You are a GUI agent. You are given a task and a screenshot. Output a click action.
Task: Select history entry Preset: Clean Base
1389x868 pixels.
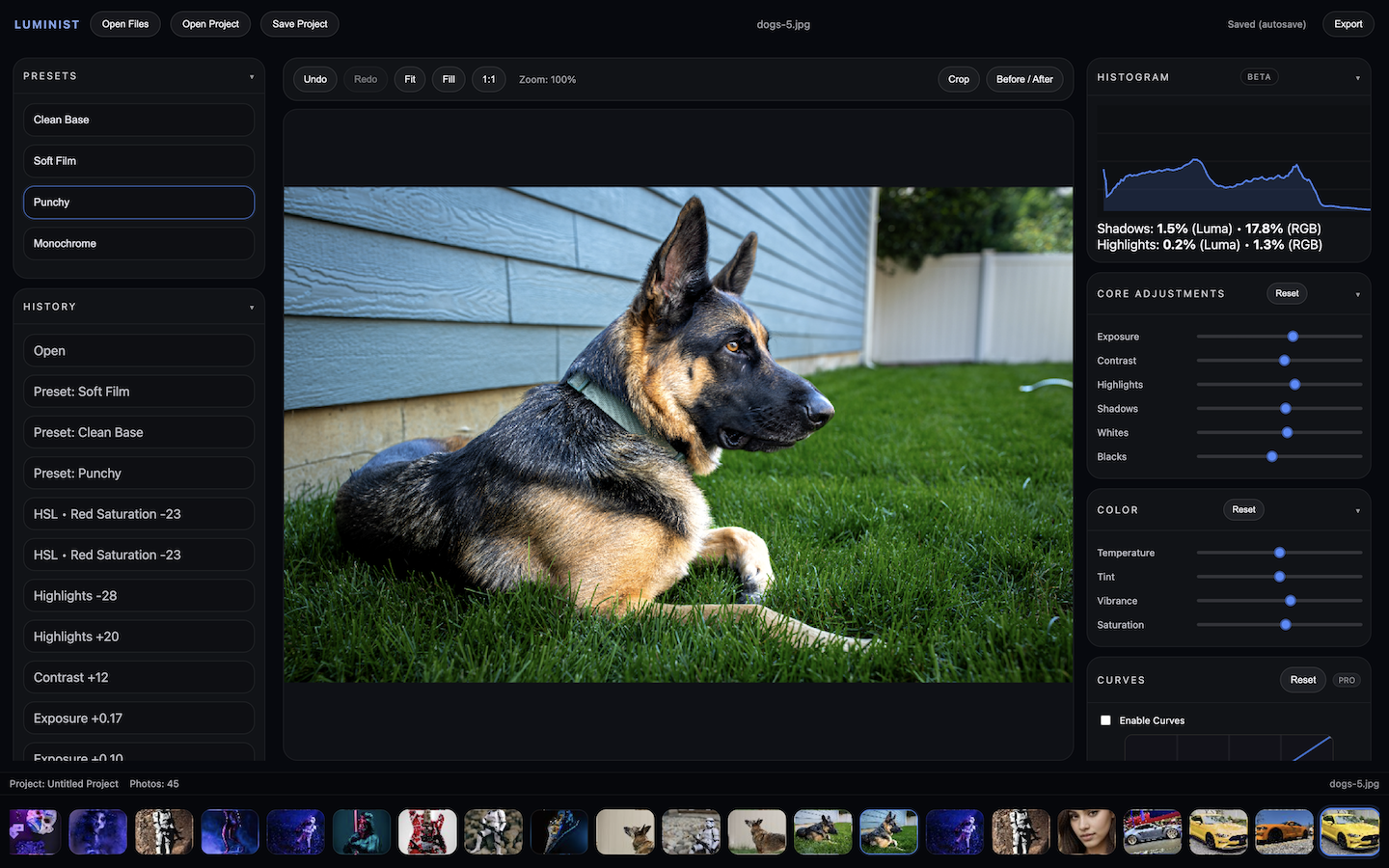tap(139, 432)
